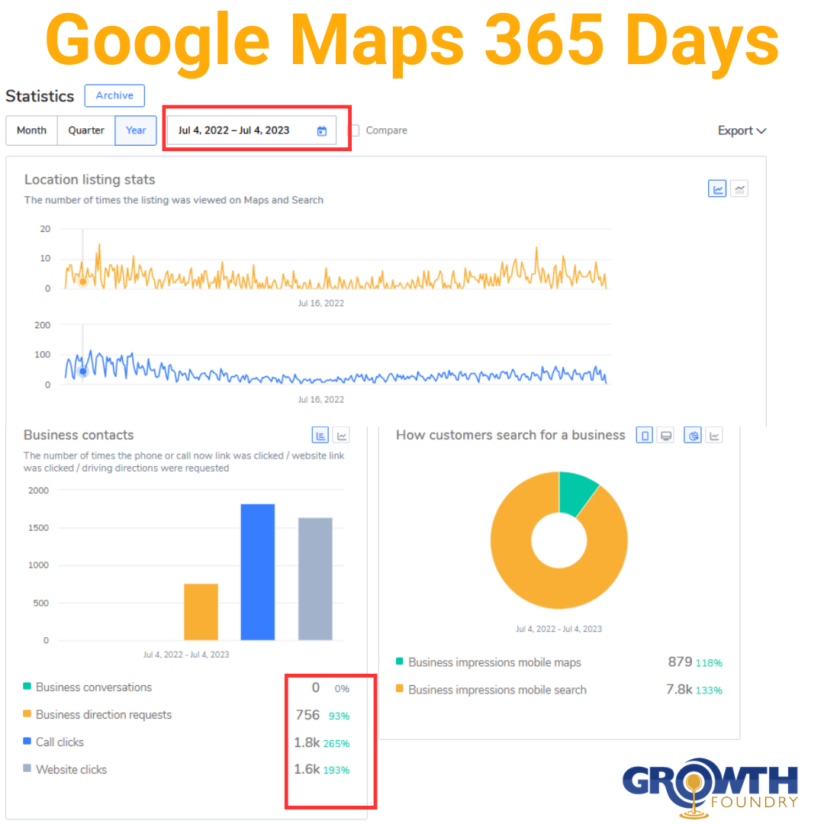Select bar chart view in Business contacts panel

point(320,435)
